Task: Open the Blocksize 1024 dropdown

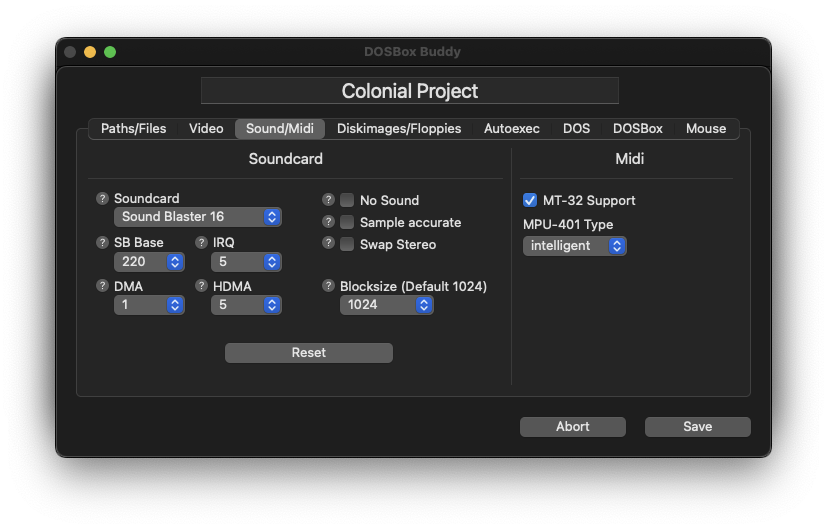Action: point(387,305)
